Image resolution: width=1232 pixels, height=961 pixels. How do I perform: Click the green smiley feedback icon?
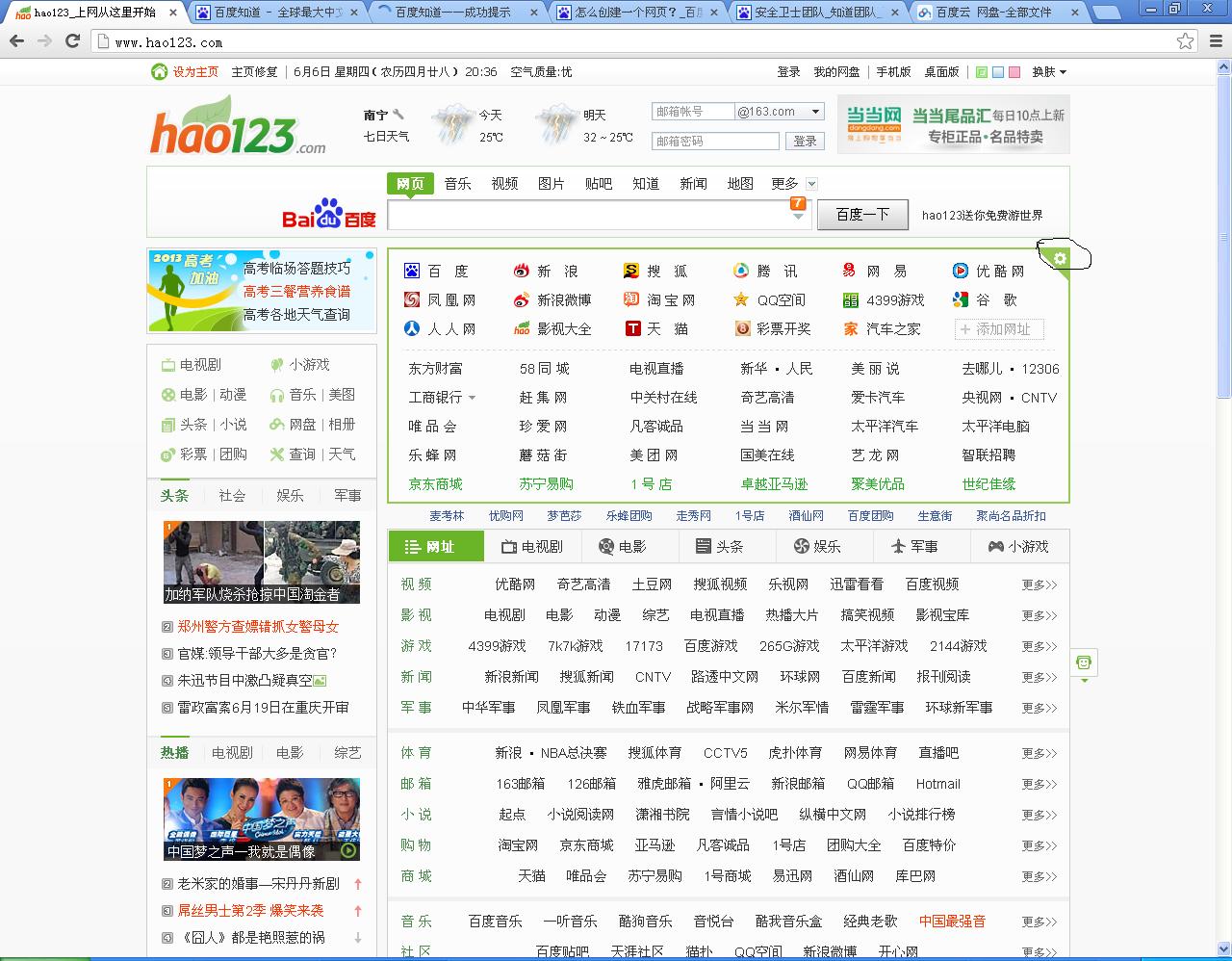pos(1085,662)
